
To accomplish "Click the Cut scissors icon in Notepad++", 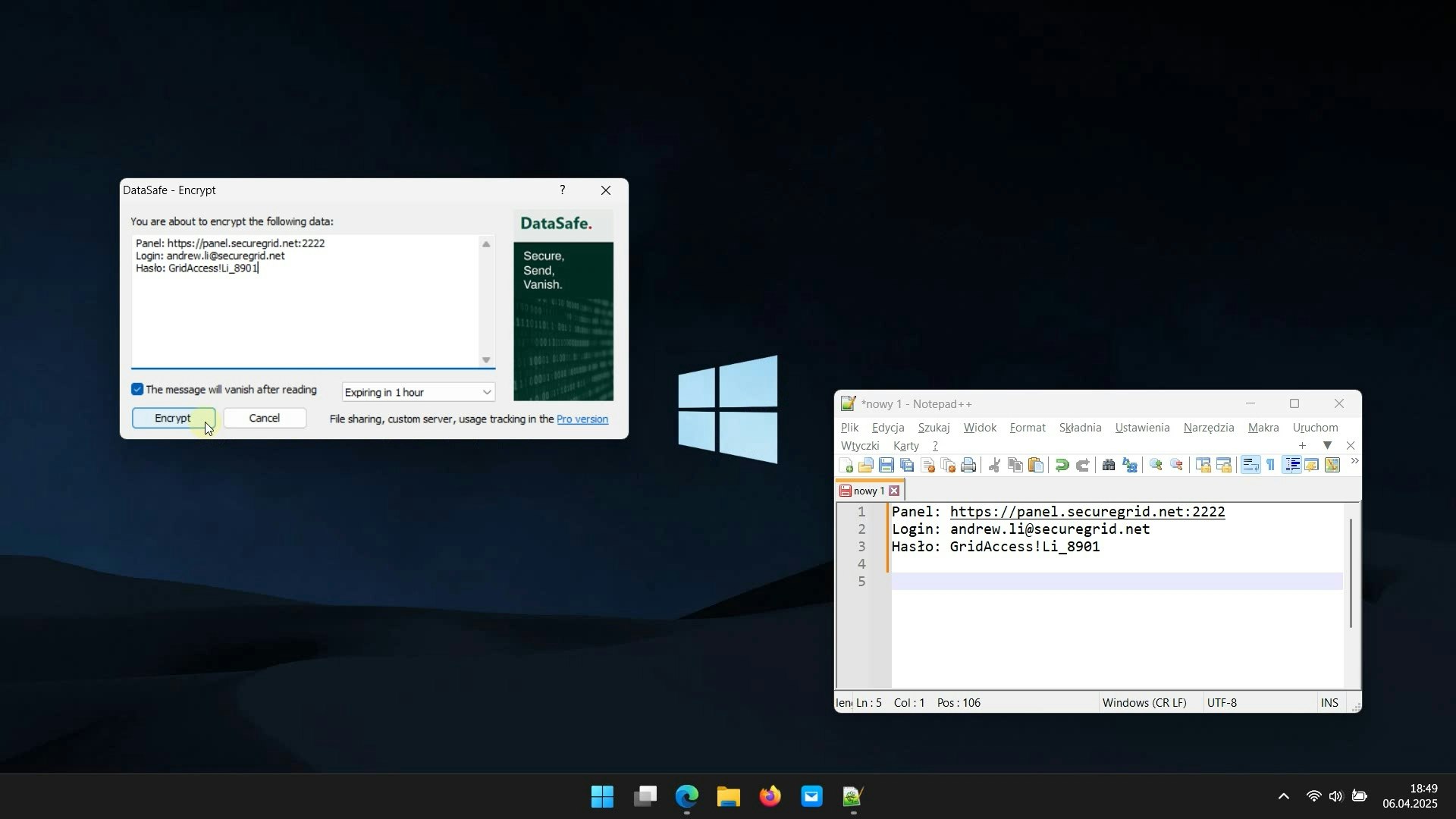I will pos(995,466).
